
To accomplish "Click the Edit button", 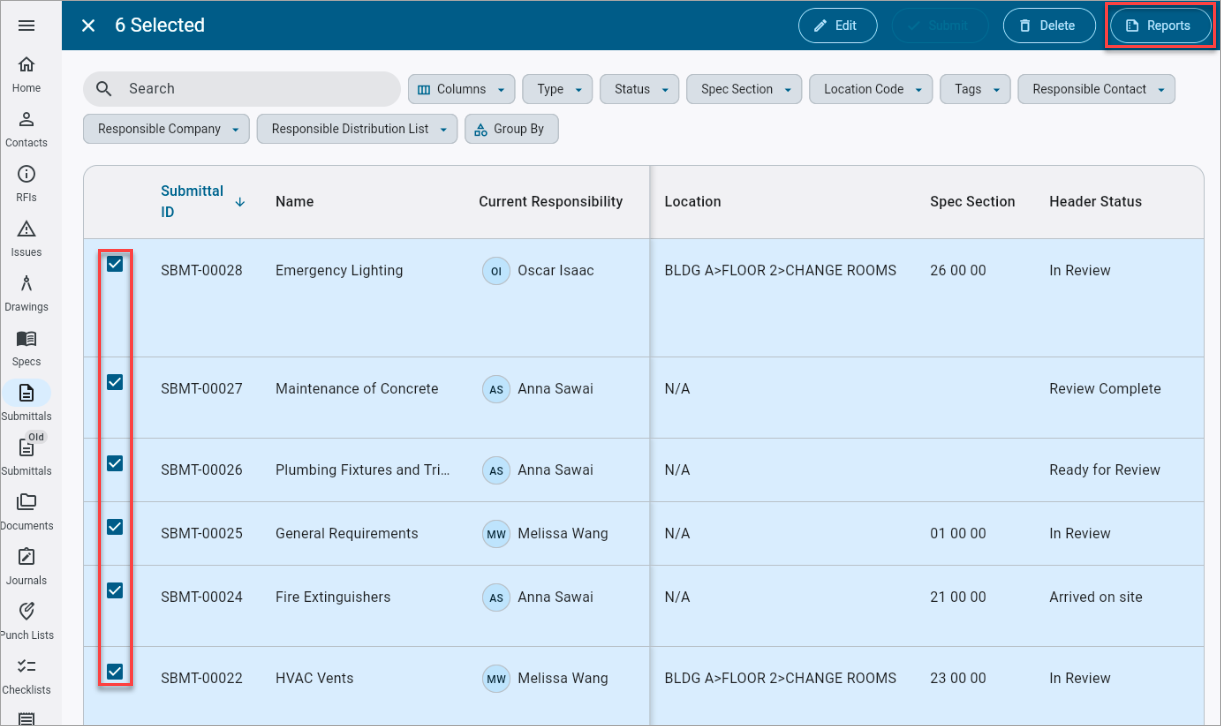I will [x=837, y=26].
